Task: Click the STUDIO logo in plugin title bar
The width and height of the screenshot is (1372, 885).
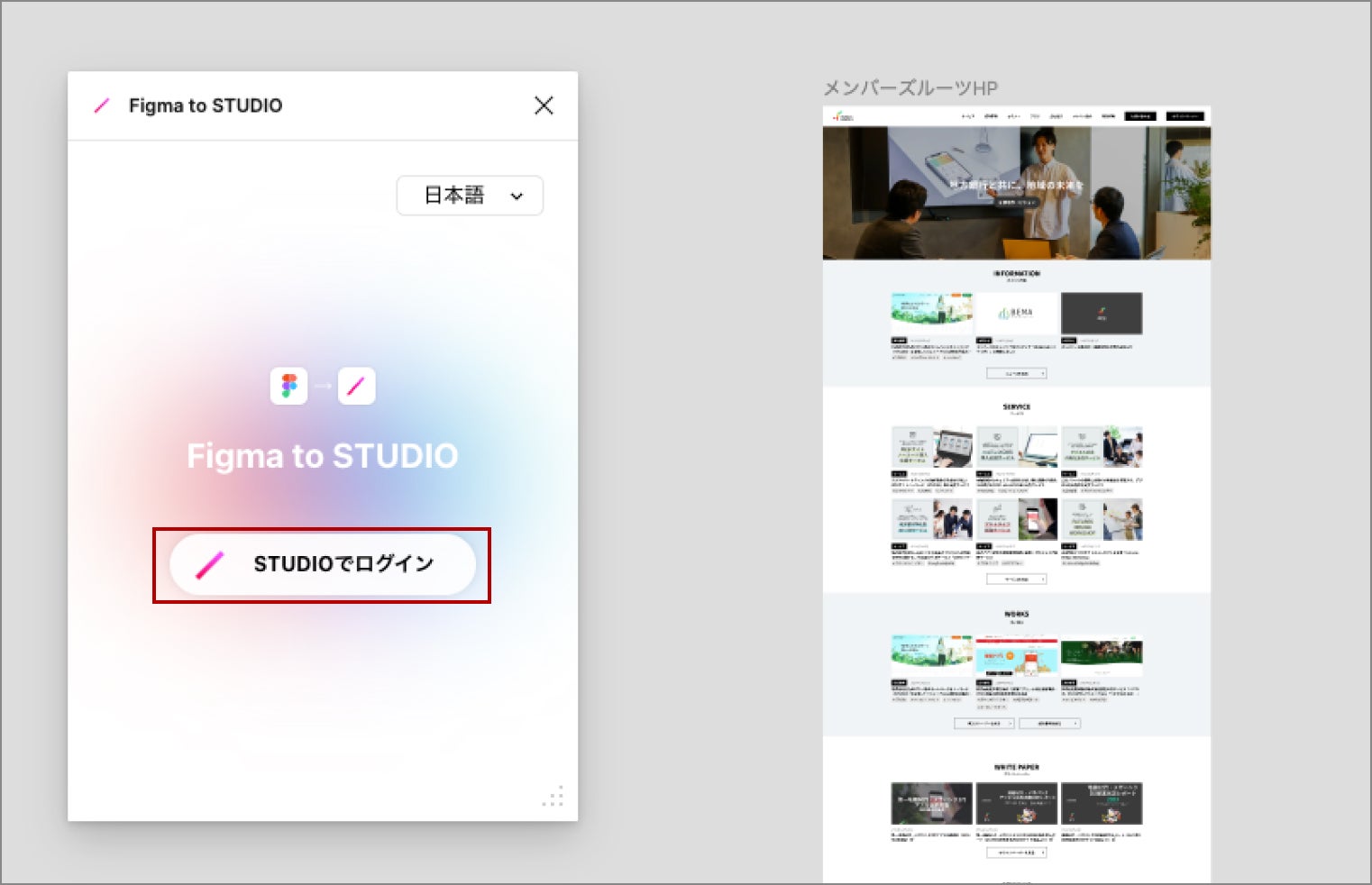Action: pyautogui.click(x=102, y=105)
